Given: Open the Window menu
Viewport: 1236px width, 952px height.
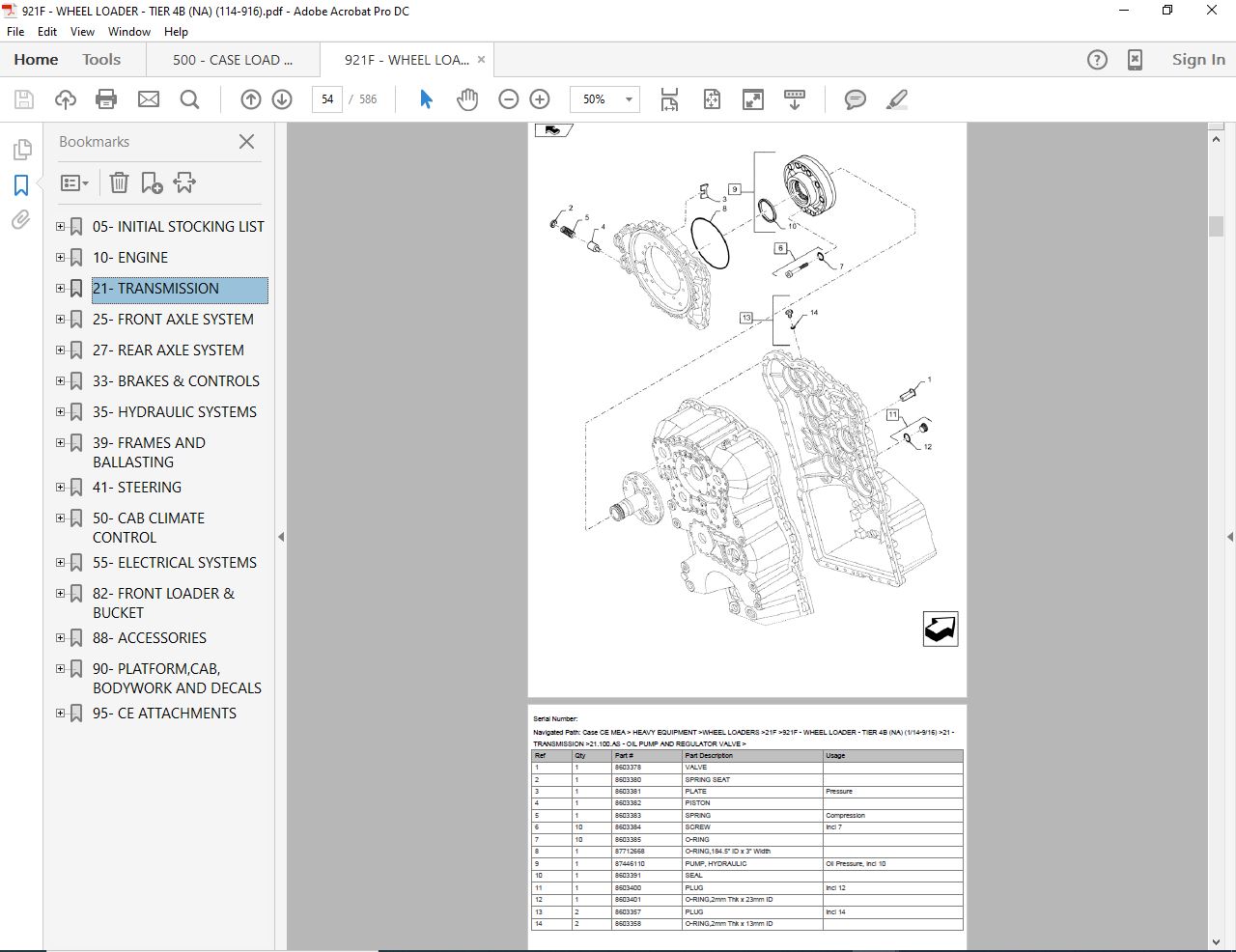Looking at the screenshot, I should pos(128,31).
